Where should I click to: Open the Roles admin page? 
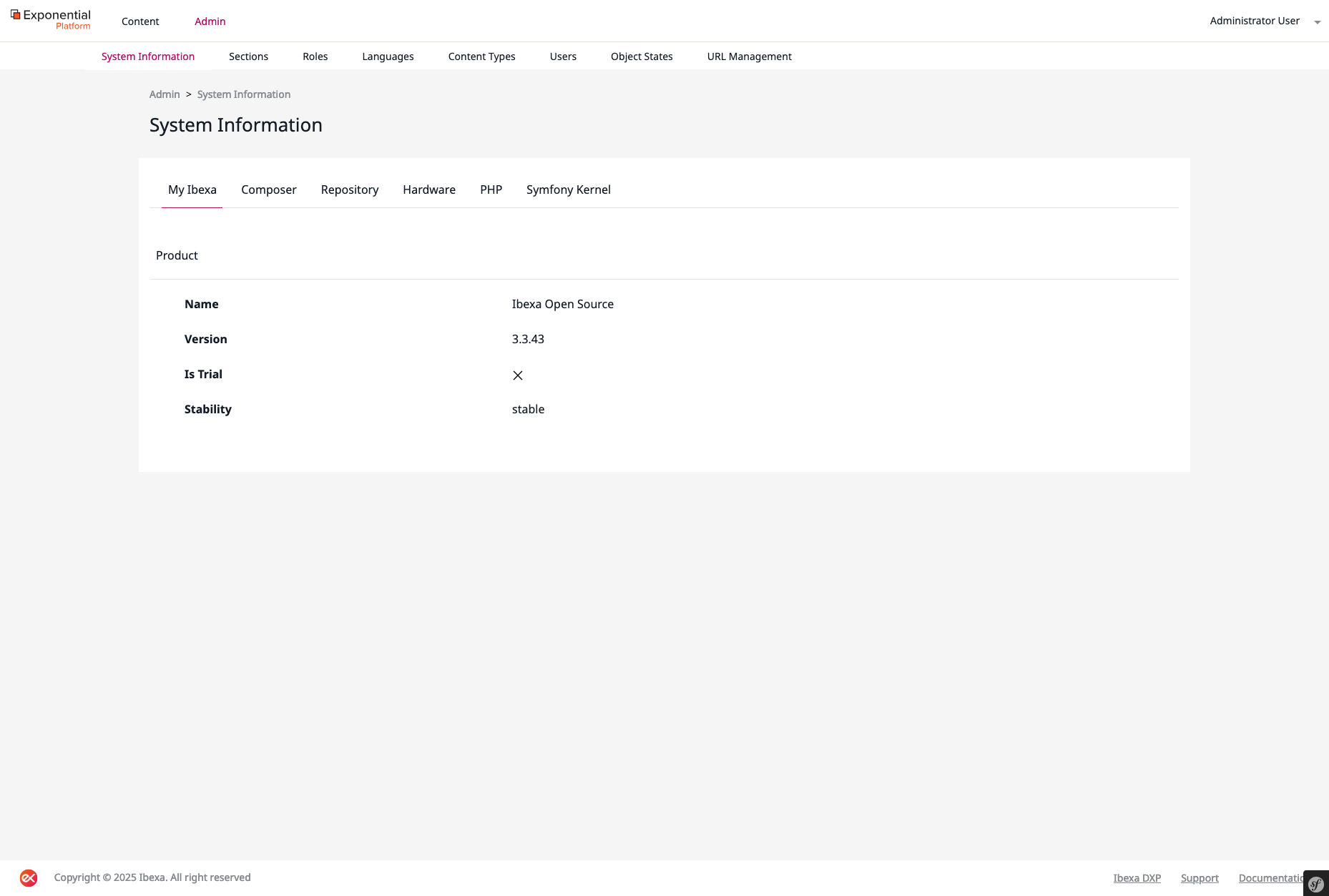tap(315, 56)
